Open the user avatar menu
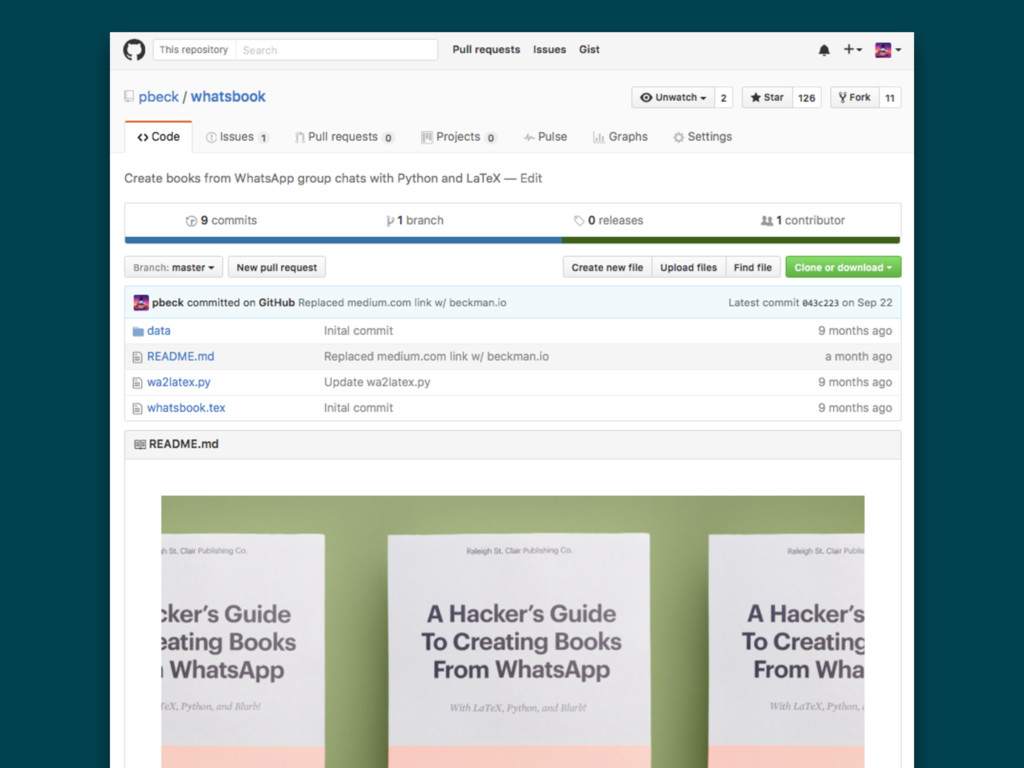This screenshot has height=768, width=1024. (888, 50)
